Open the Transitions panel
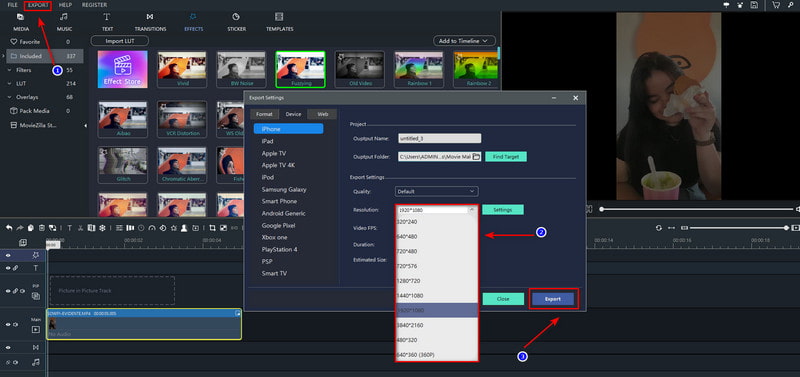The image size is (800, 377). click(150, 22)
